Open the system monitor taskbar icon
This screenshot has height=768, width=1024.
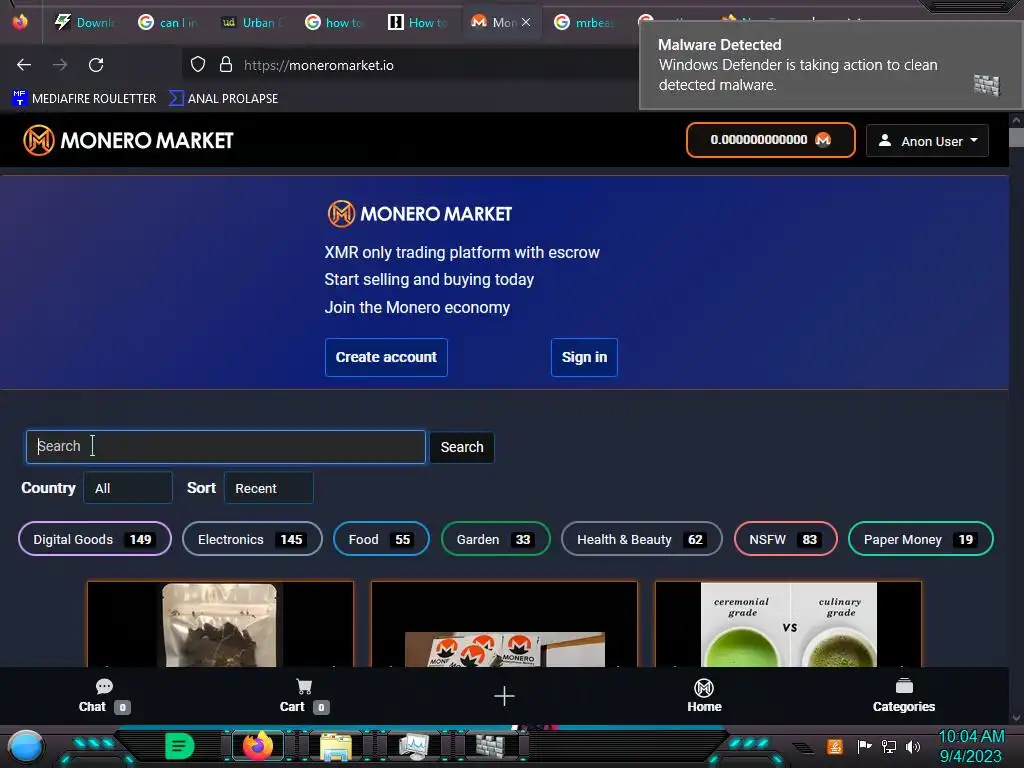point(414,746)
